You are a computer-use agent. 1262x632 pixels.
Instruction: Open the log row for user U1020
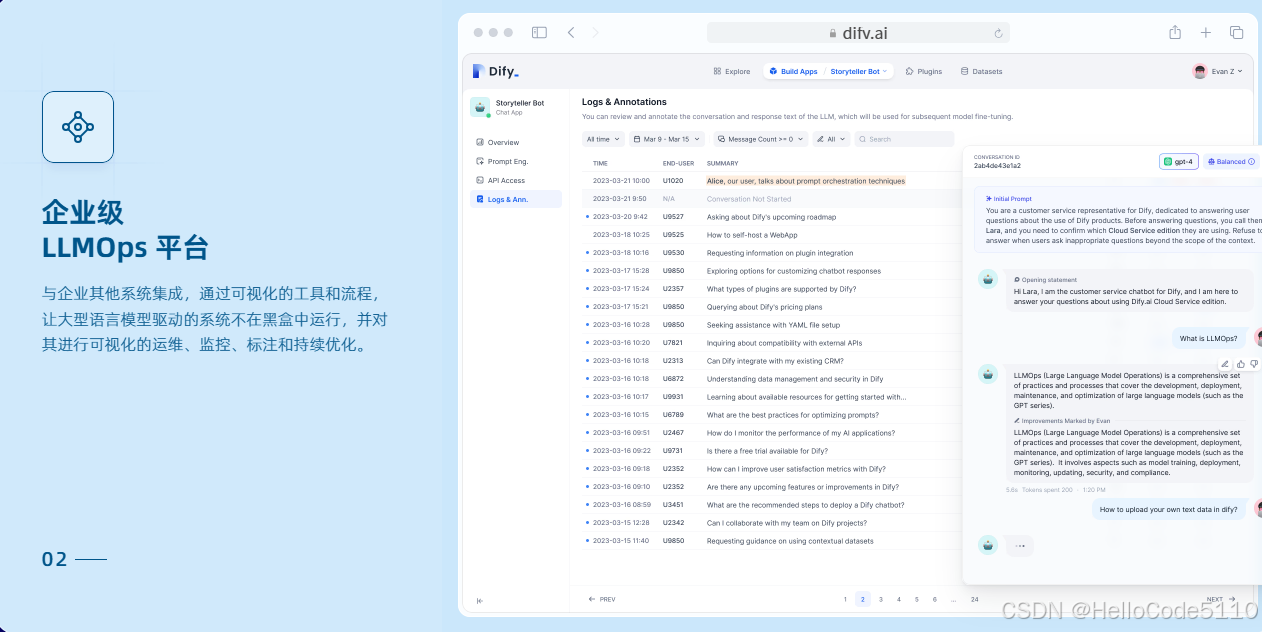tap(772, 181)
